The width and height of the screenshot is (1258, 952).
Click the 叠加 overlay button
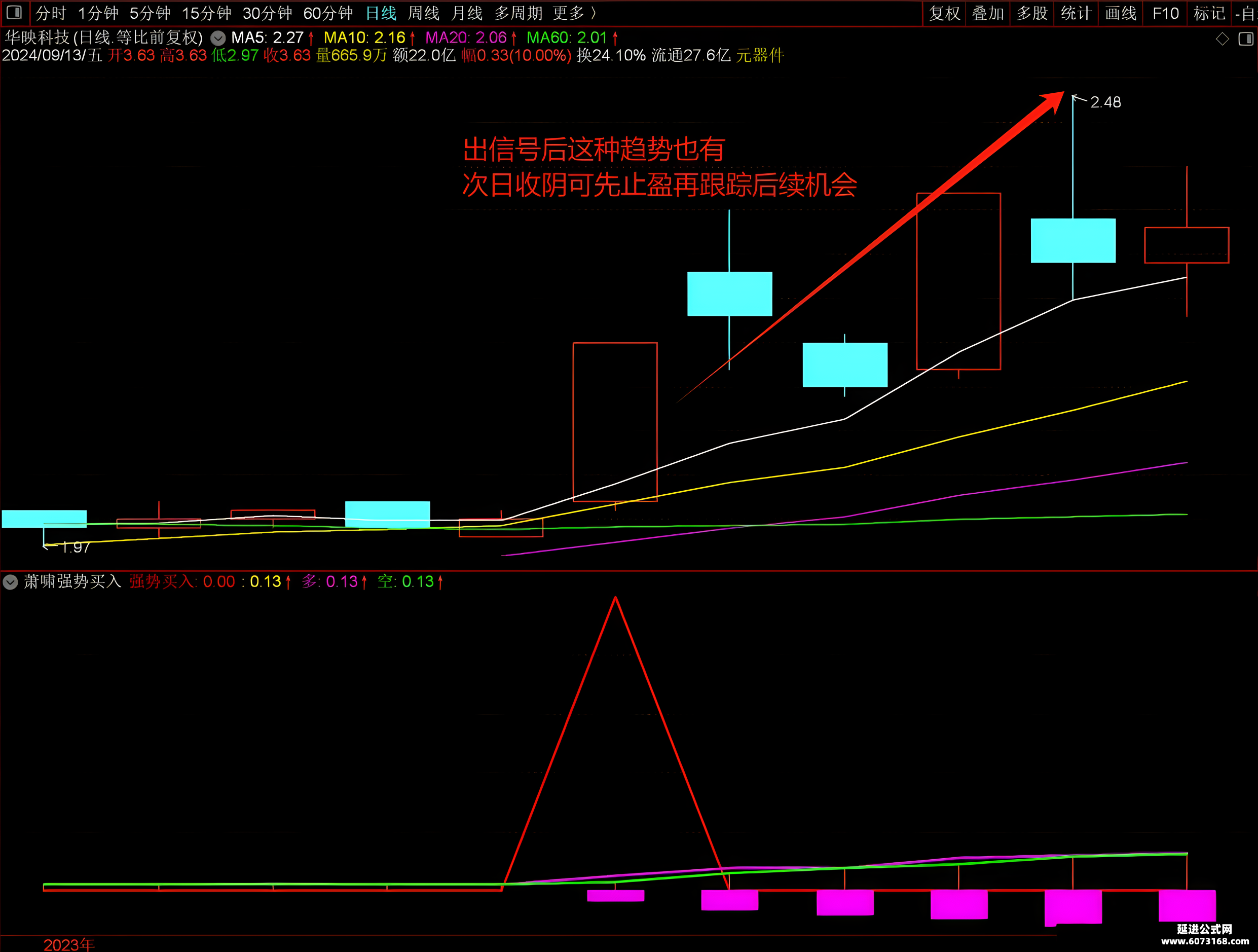point(988,13)
